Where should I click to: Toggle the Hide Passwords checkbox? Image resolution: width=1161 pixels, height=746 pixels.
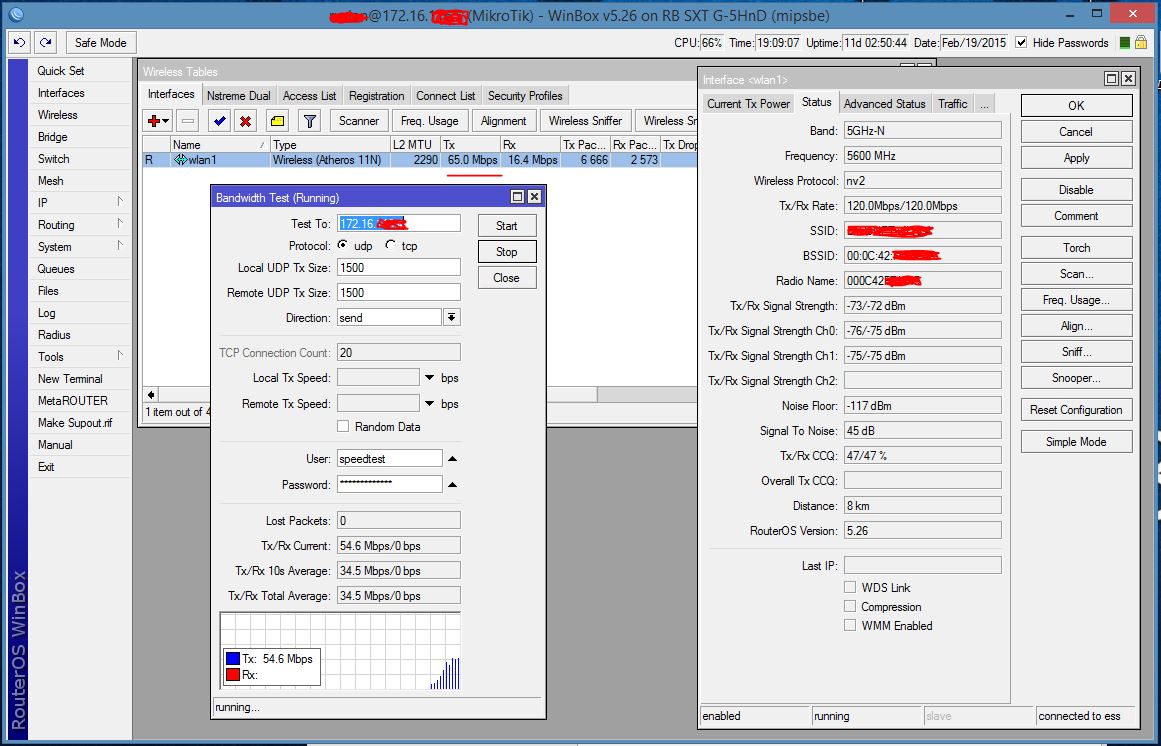[x=1021, y=43]
